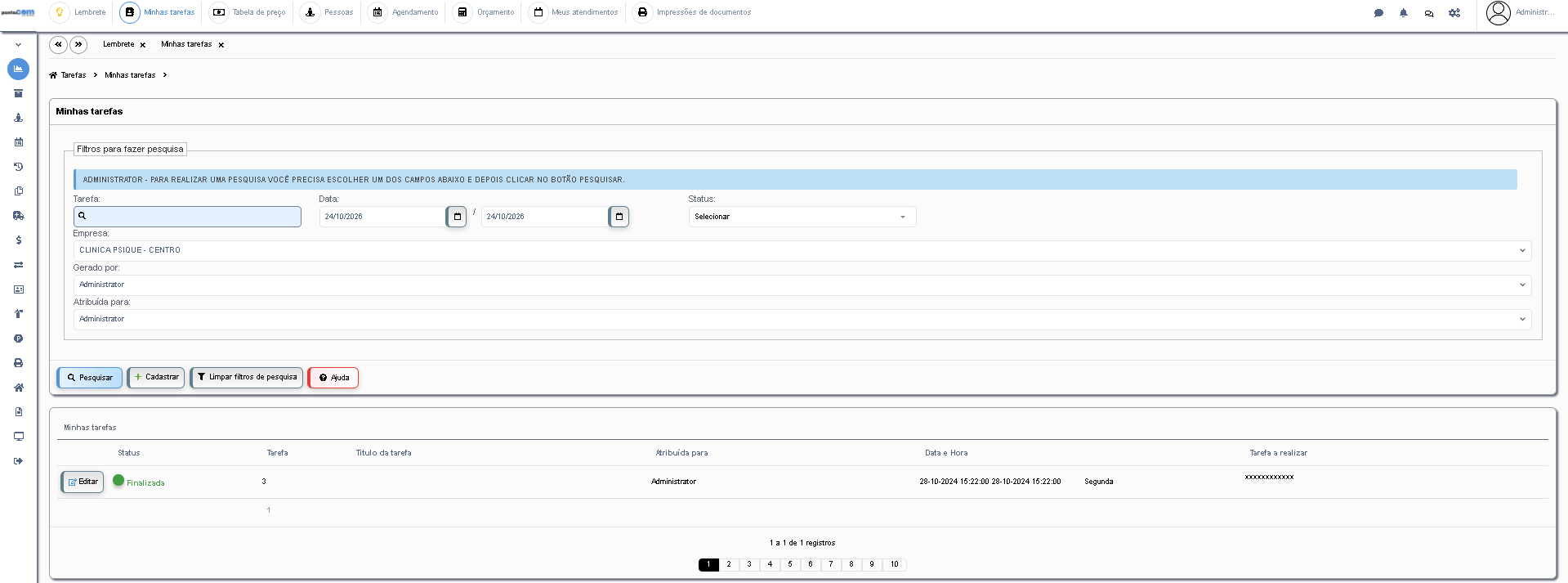The width and height of the screenshot is (1568, 583).
Task: Open the monitor icon in the sidebar
Action: click(18, 437)
